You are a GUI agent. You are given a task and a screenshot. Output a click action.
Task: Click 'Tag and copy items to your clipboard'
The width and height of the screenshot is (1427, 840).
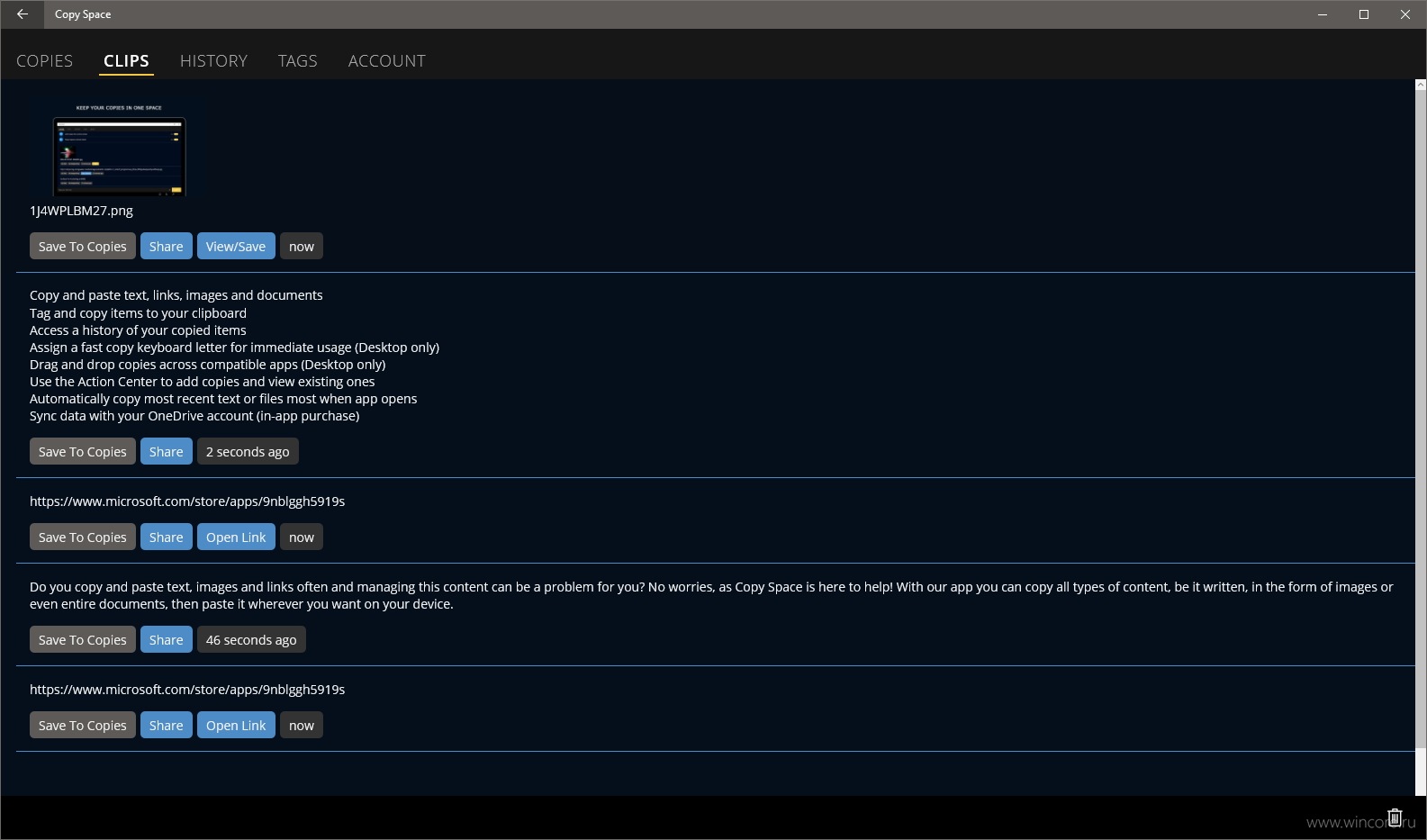[x=138, y=313]
